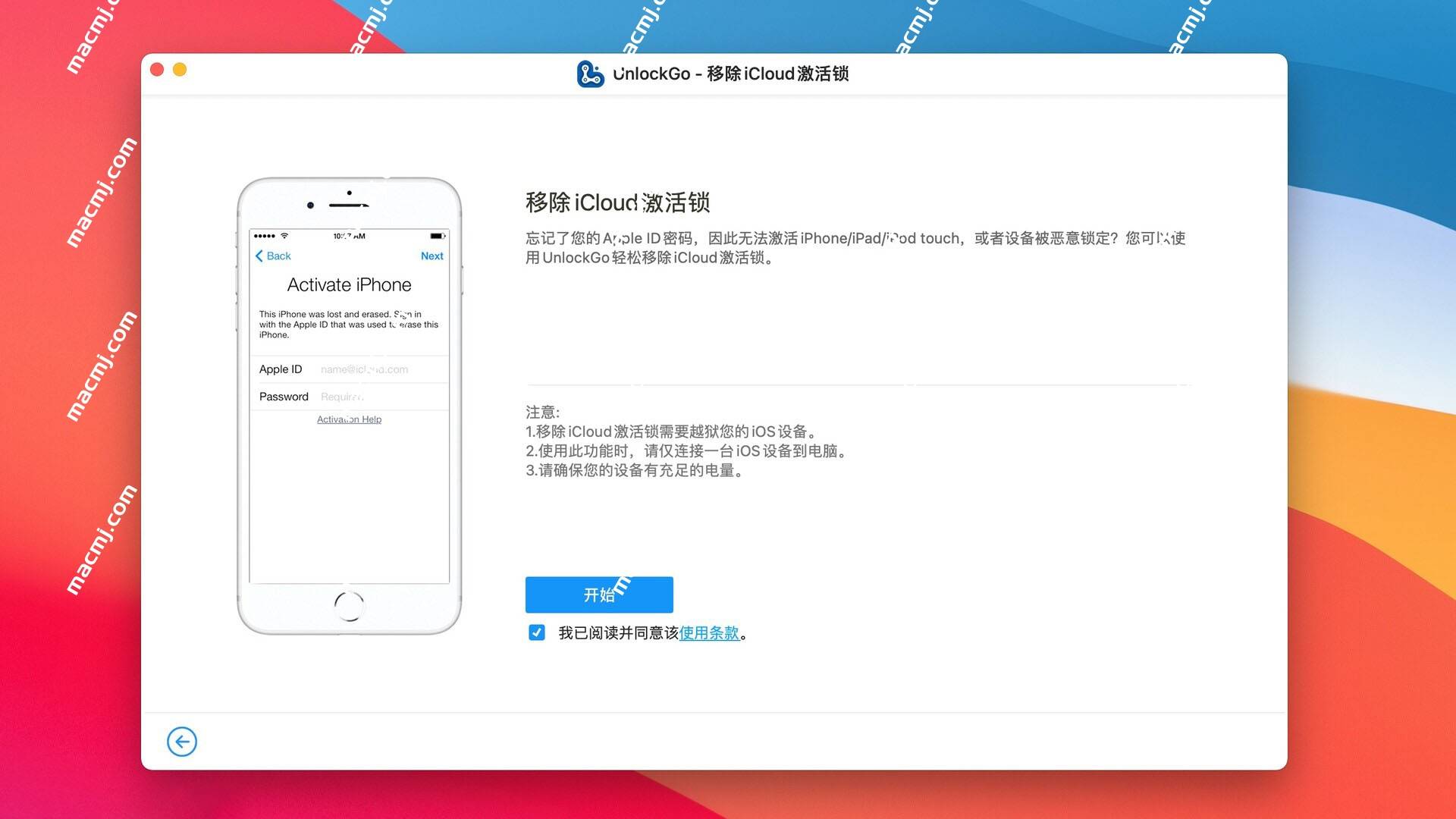Minimize the window with yellow button

pos(180,70)
